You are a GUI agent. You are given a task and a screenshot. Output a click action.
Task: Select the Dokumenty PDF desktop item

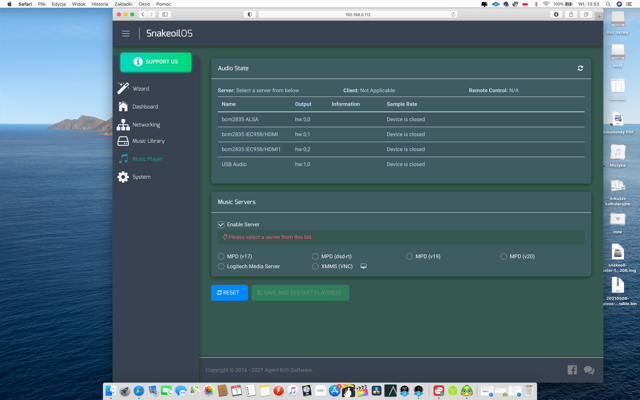click(x=617, y=122)
